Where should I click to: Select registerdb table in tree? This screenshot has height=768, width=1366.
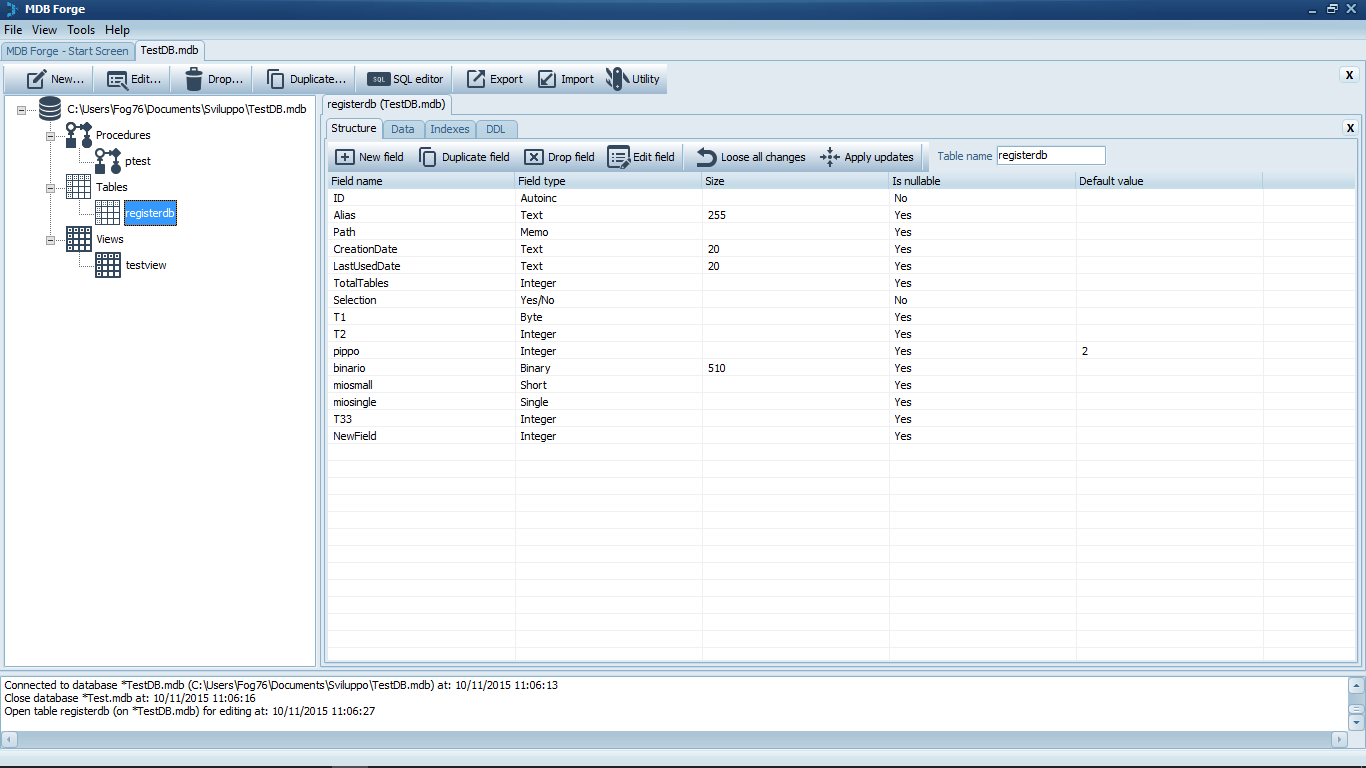[150, 213]
